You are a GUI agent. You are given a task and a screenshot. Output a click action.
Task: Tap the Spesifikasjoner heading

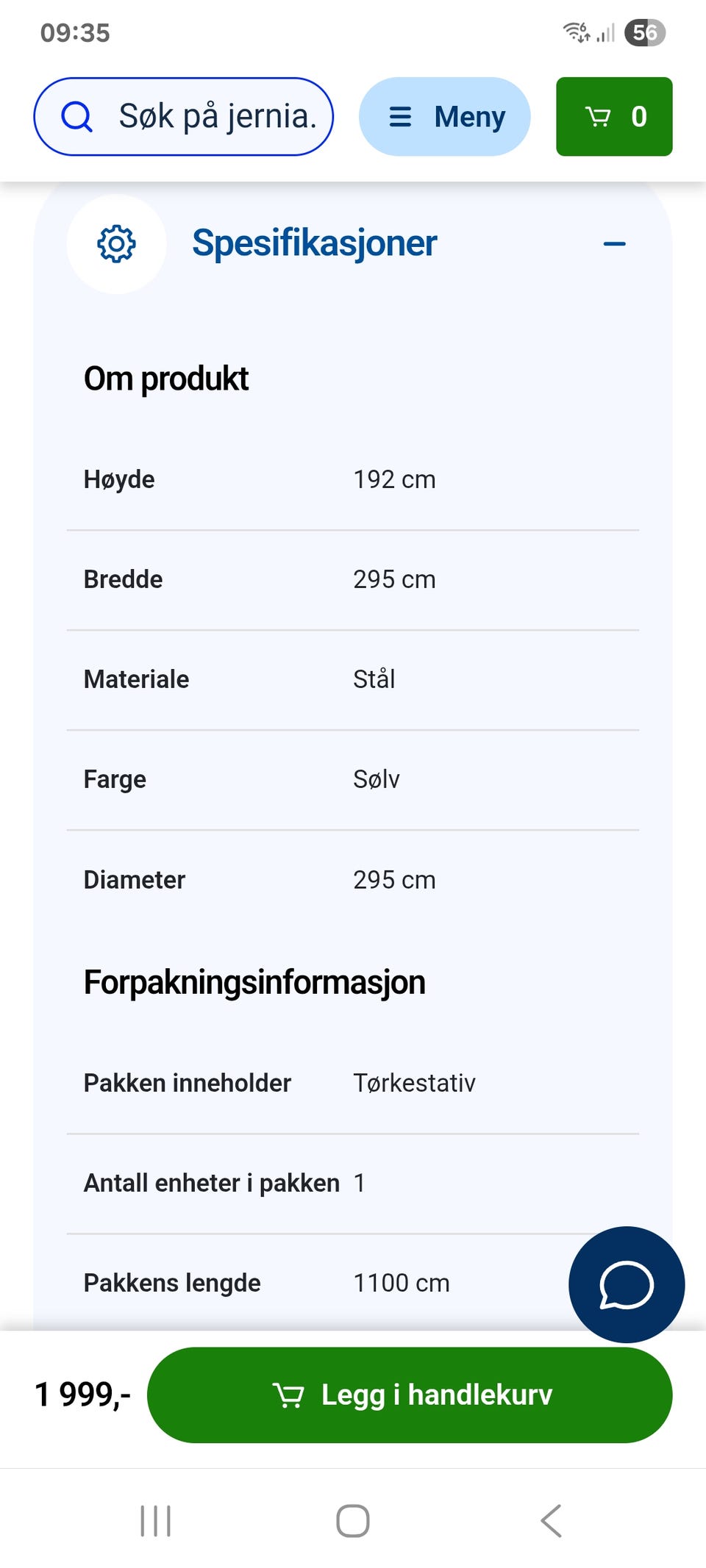[314, 243]
